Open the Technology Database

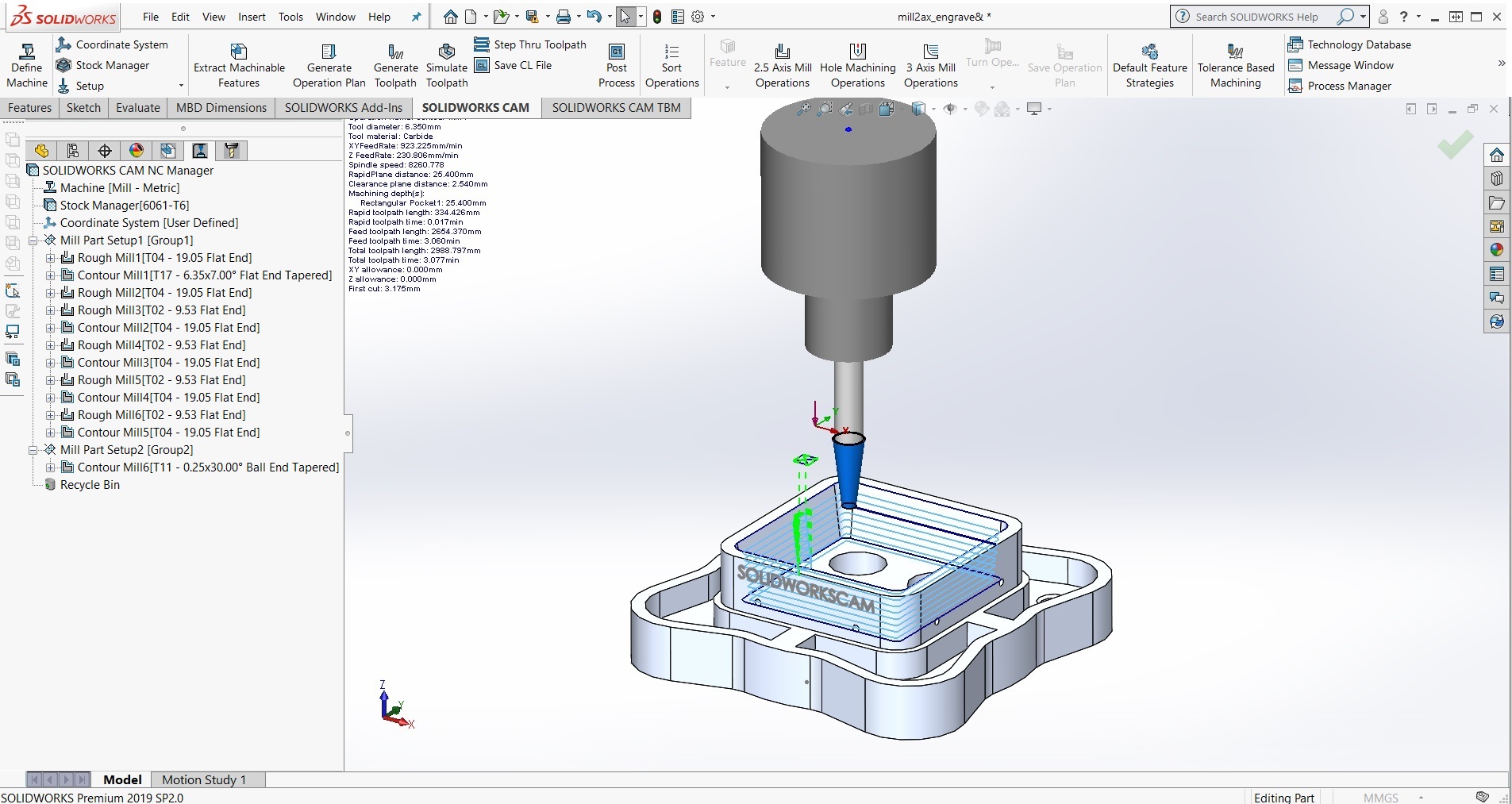(x=1350, y=44)
